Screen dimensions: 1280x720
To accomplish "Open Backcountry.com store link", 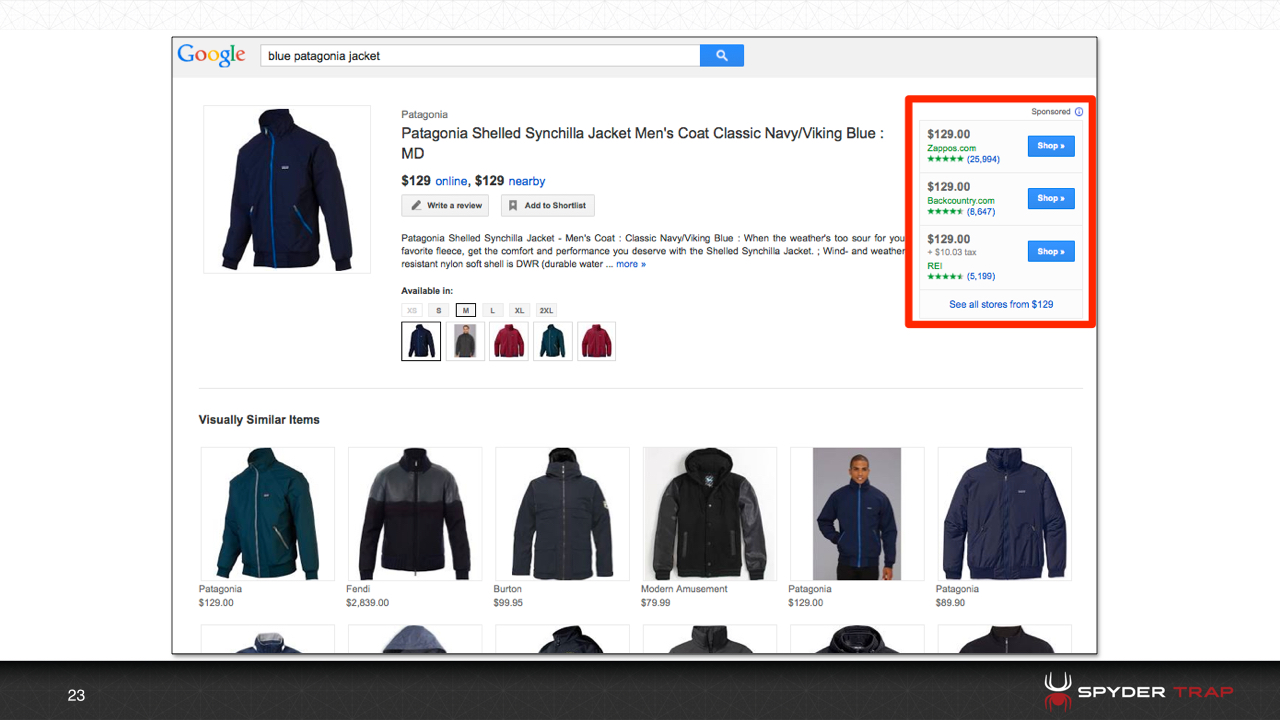I will pos(961,201).
